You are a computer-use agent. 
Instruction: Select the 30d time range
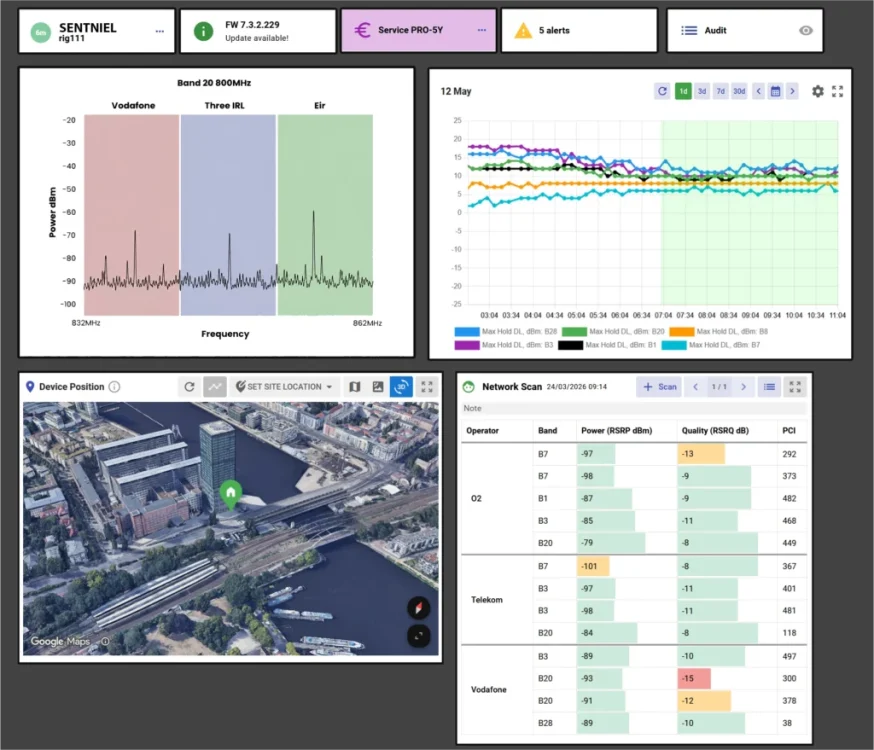(739, 91)
